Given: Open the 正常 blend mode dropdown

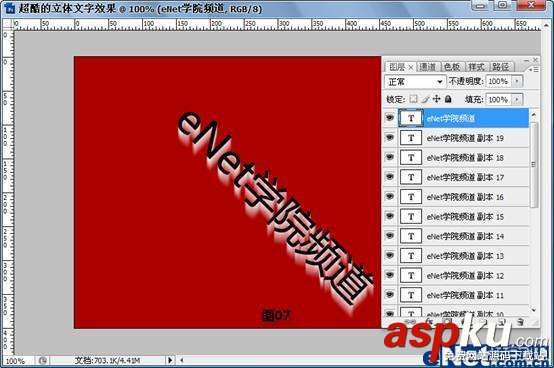Looking at the screenshot, I should [x=415, y=82].
